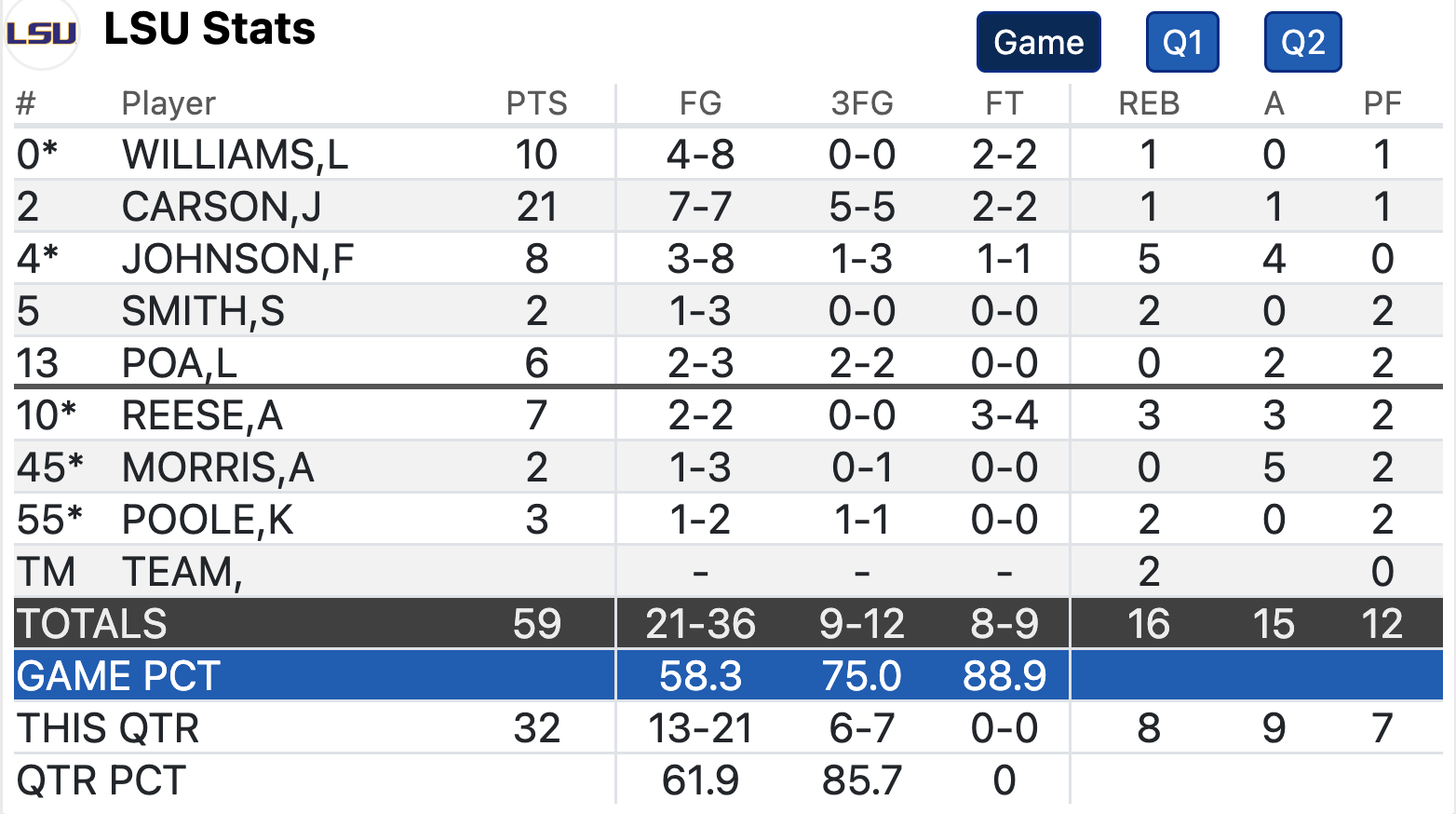Select the assists column header labeled A
This screenshot has width=1456, height=814.
pyautogui.click(x=1274, y=102)
